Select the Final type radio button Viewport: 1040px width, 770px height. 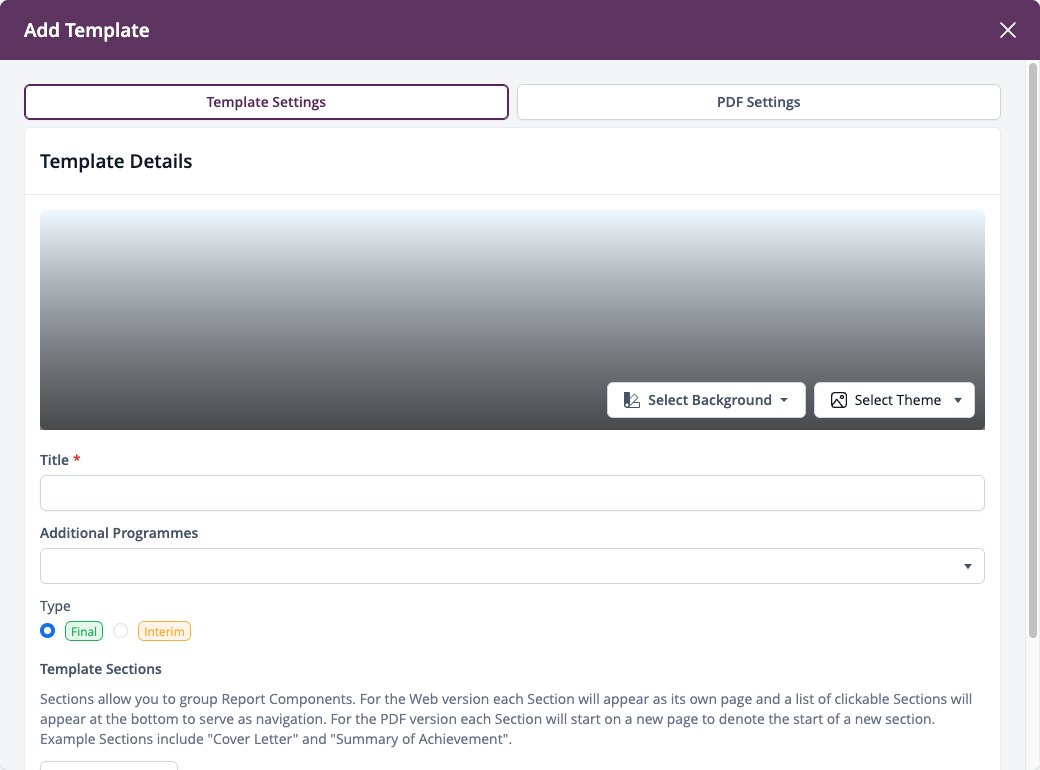47,630
